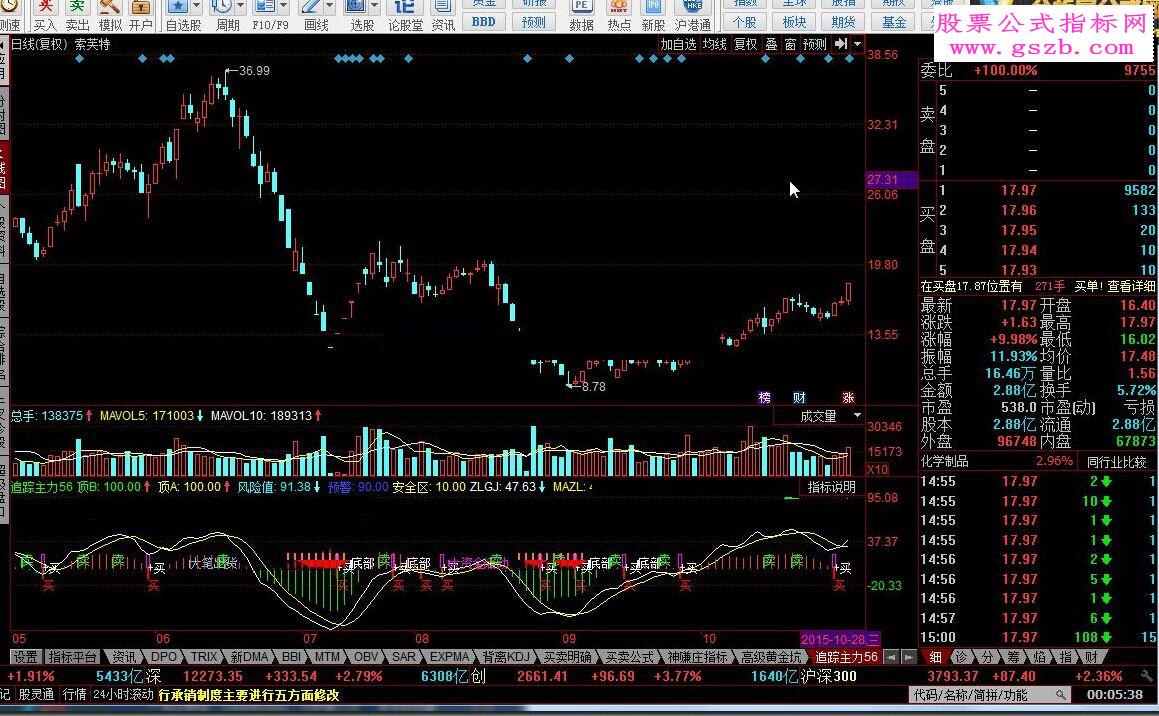Expand the F10/F9 dropdown arrow
1159x716 pixels.
[x=285, y=7]
